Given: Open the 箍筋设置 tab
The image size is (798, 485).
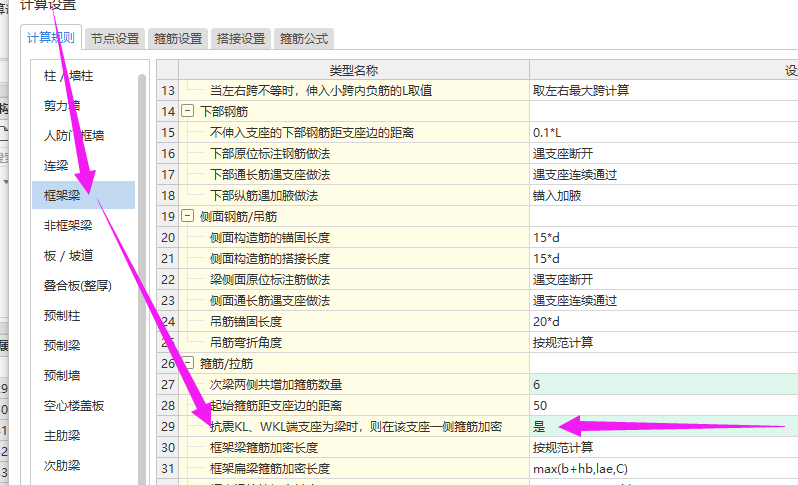Looking at the screenshot, I should 178,39.
